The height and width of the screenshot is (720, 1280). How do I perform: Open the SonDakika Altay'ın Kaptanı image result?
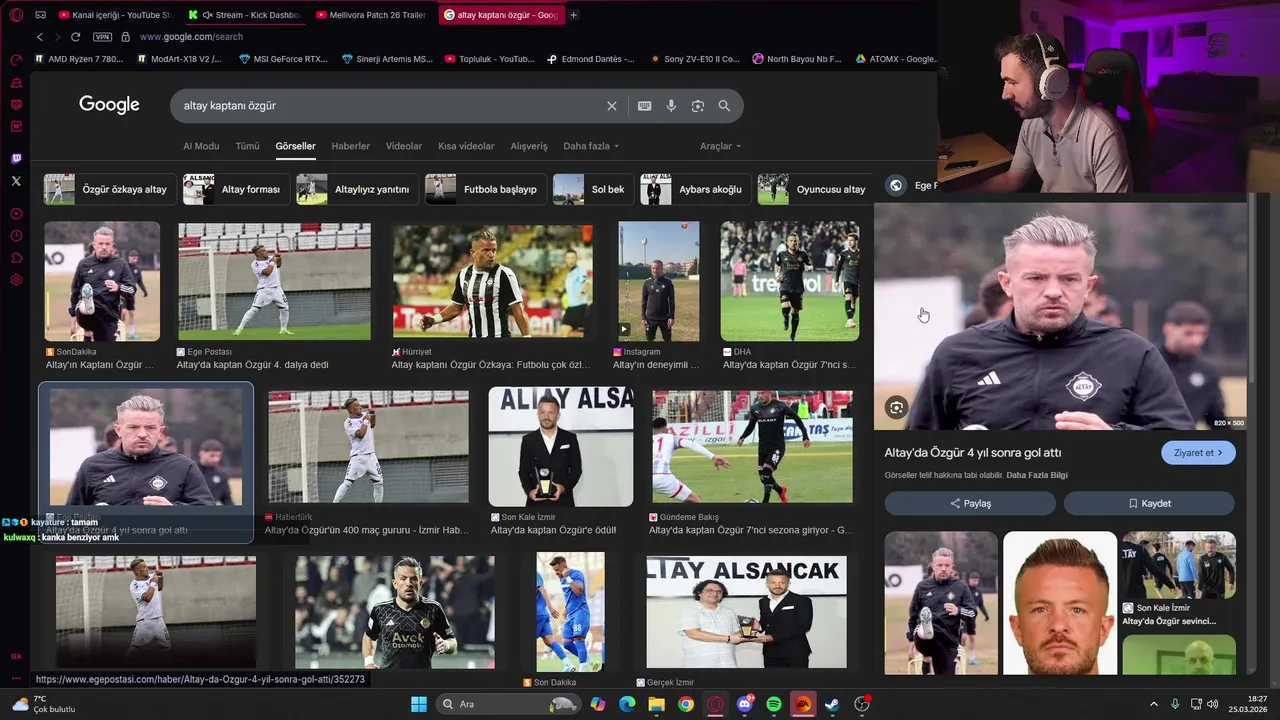[x=102, y=281]
